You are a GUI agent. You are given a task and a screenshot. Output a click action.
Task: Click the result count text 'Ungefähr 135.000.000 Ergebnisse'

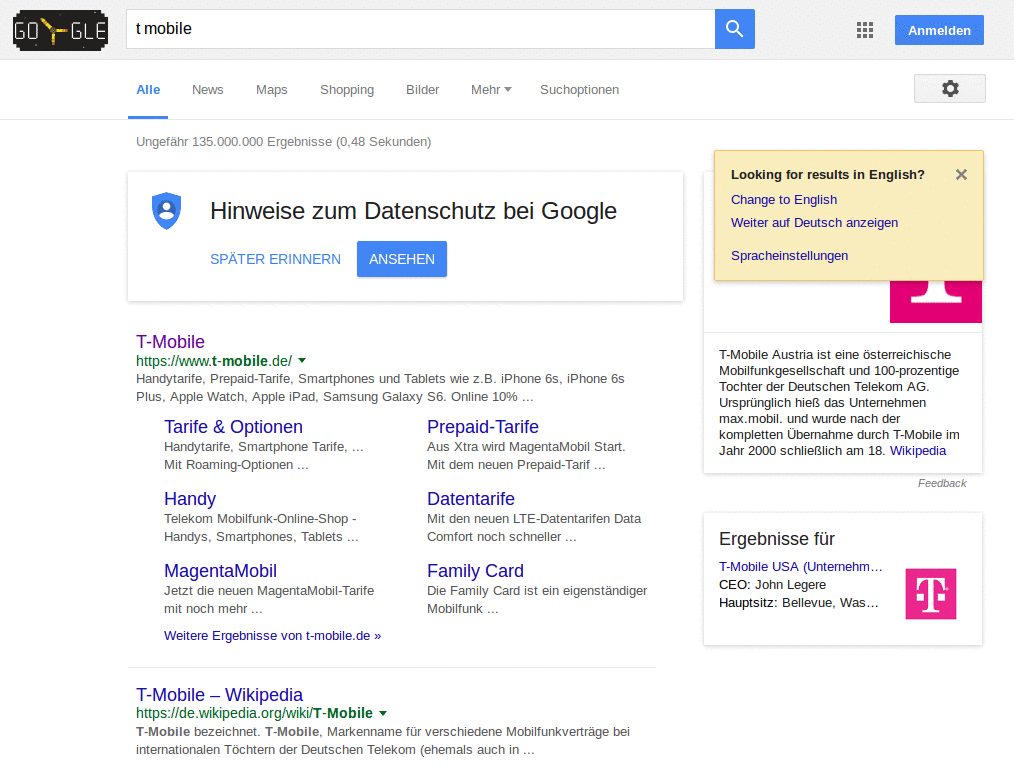tap(234, 142)
